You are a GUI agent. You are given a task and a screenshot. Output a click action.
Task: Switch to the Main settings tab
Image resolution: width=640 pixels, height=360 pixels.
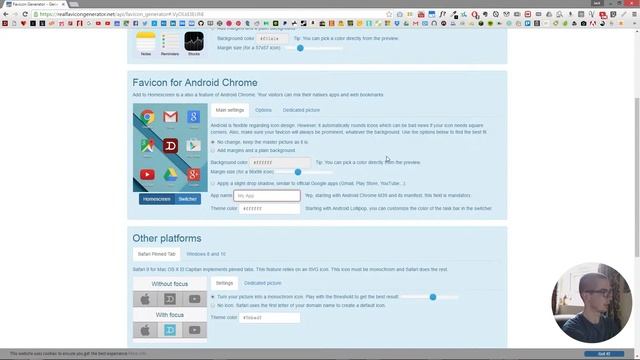[x=230, y=110]
